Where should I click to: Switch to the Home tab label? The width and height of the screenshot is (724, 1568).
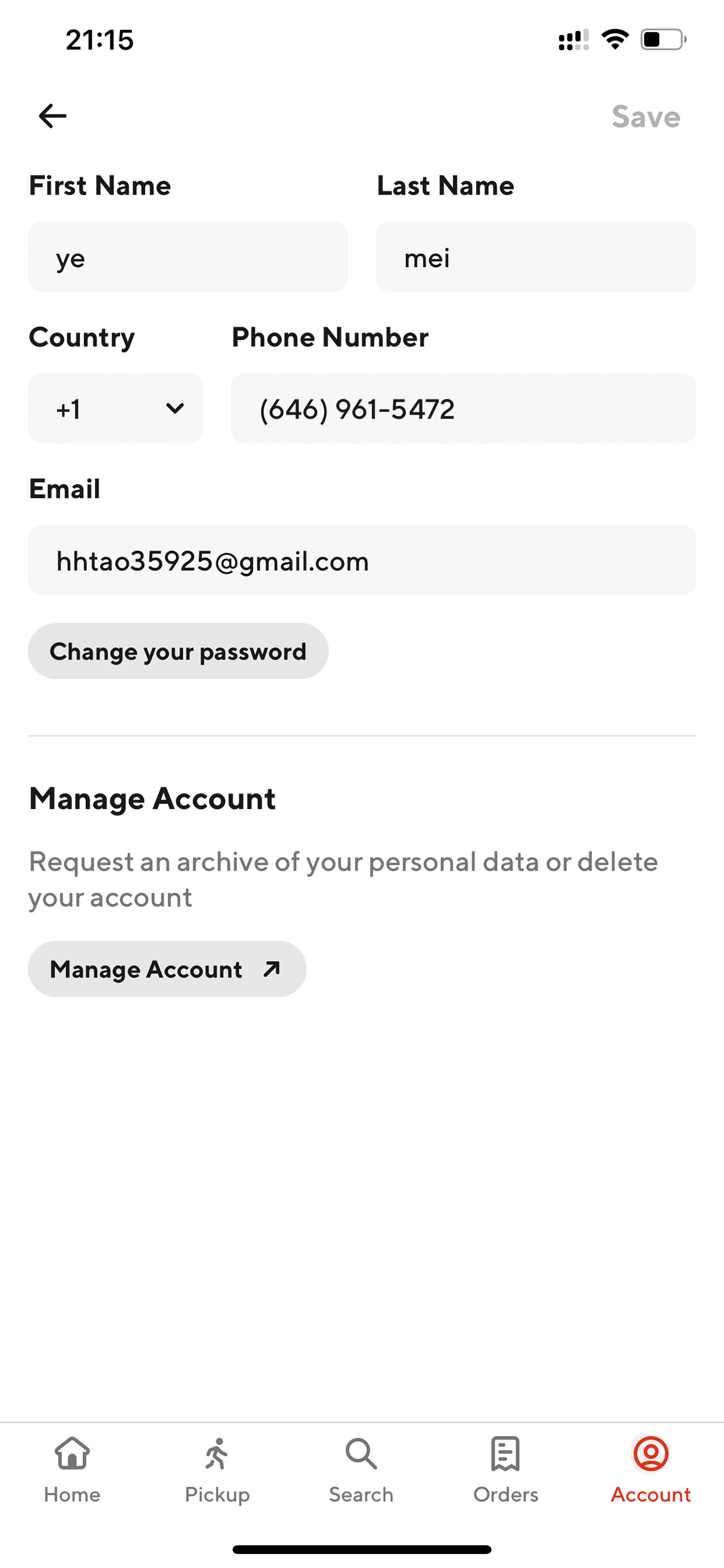[72, 1495]
